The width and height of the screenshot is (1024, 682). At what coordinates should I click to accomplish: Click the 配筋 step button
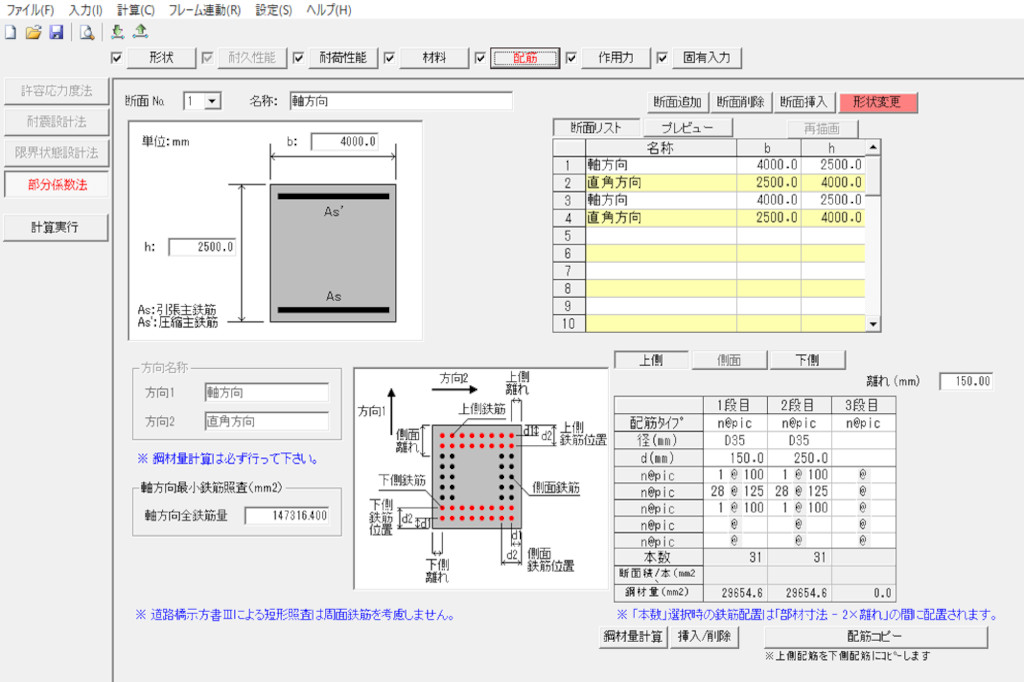tap(525, 58)
